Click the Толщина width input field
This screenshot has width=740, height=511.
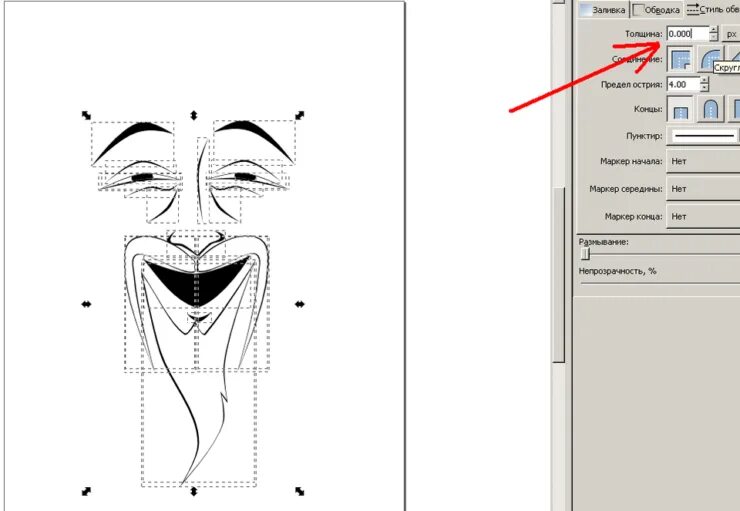(688, 34)
